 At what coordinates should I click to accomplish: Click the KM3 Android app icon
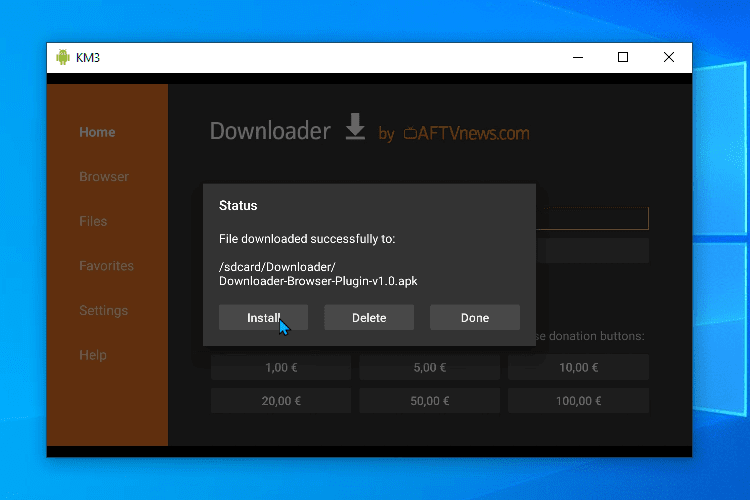click(x=63, y=57)
